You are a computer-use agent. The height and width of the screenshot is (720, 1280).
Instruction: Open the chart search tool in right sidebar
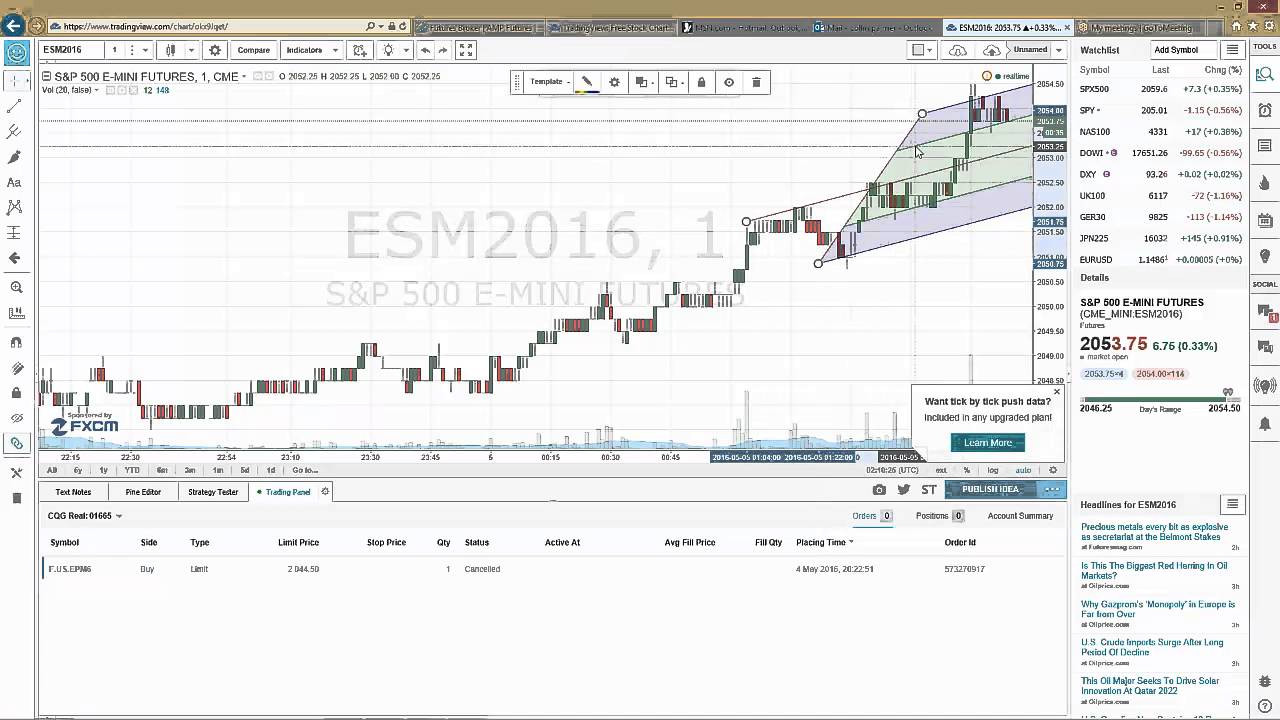[x=1265, y=73]
